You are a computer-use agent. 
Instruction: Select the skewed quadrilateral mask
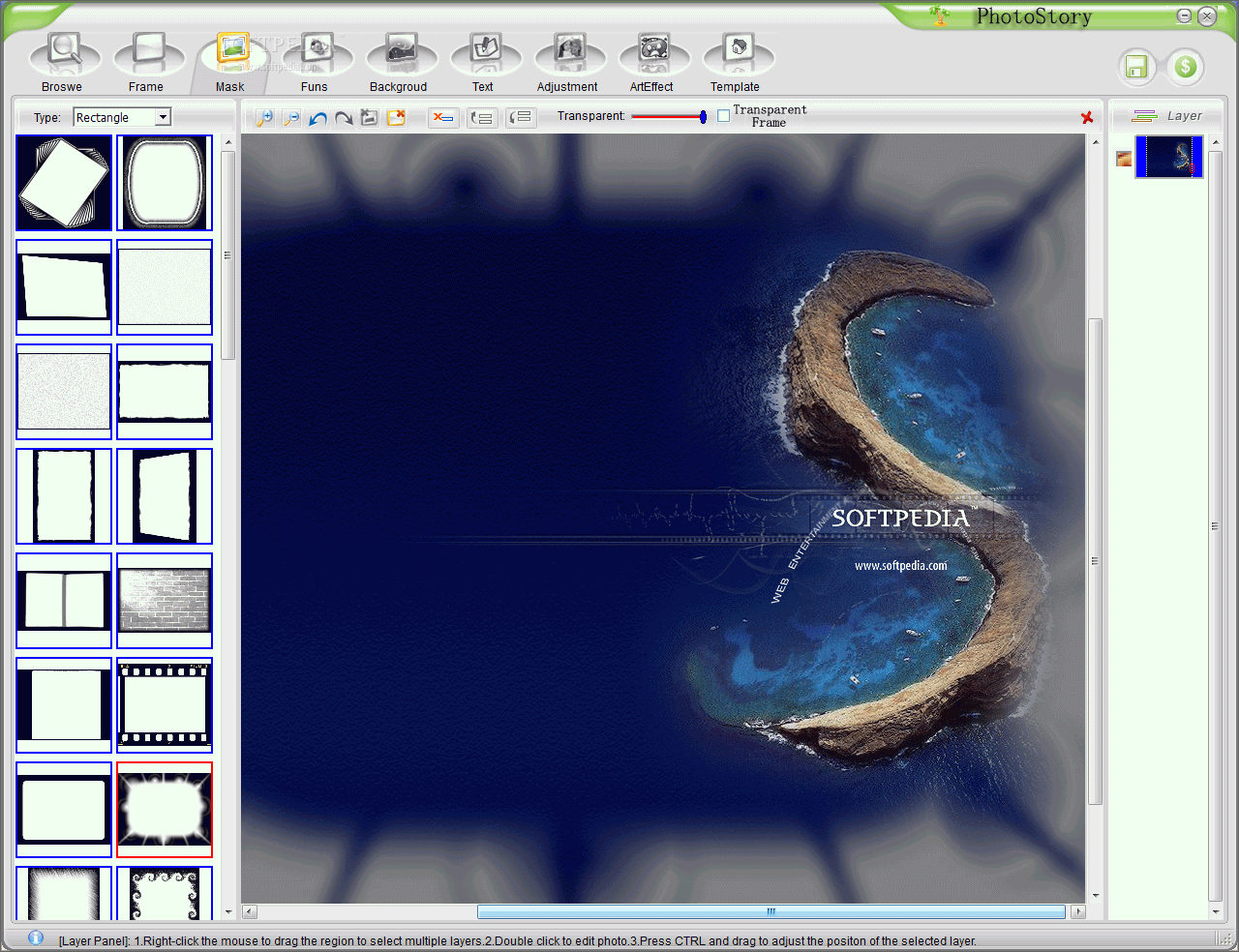click(64, 287)
